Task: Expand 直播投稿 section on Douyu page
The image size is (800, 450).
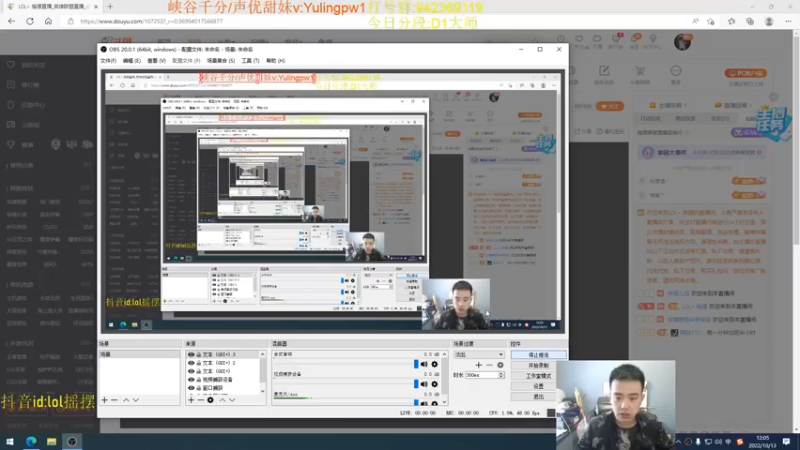Action: 733,105
